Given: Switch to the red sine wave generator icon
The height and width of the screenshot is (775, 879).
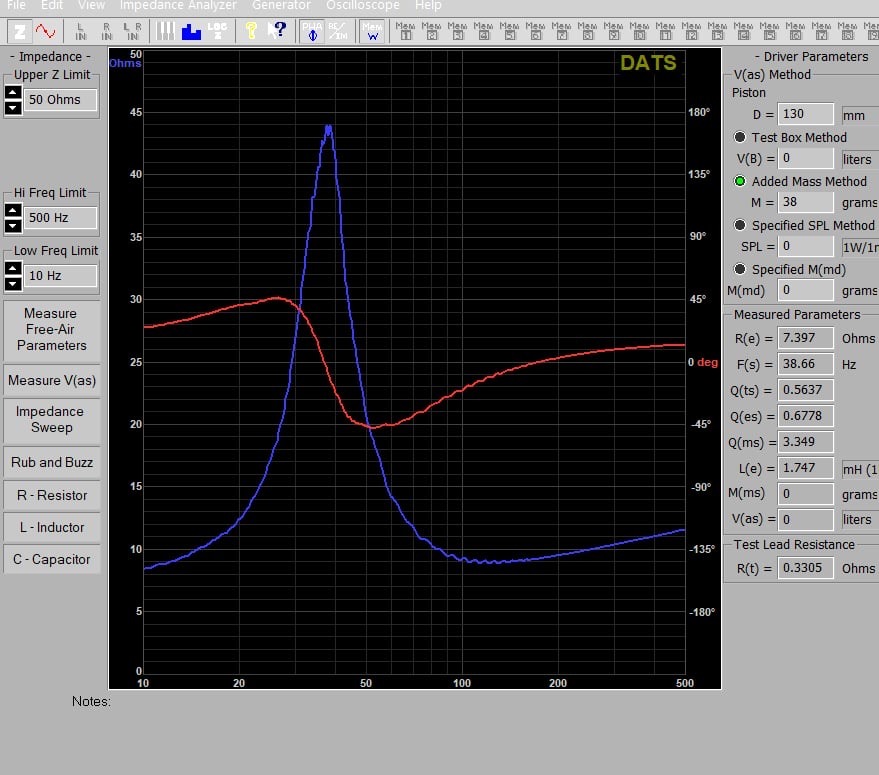Looking at the screenshot, I should tap(45, 31).
